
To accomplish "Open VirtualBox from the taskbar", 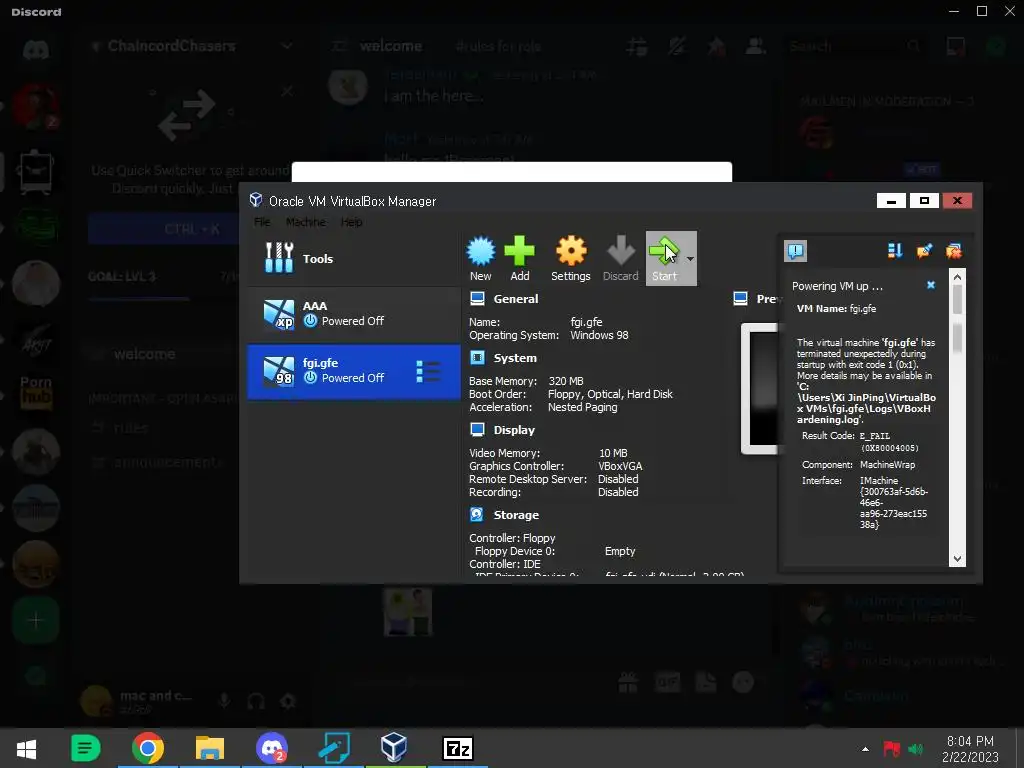I will pos(394,748).
